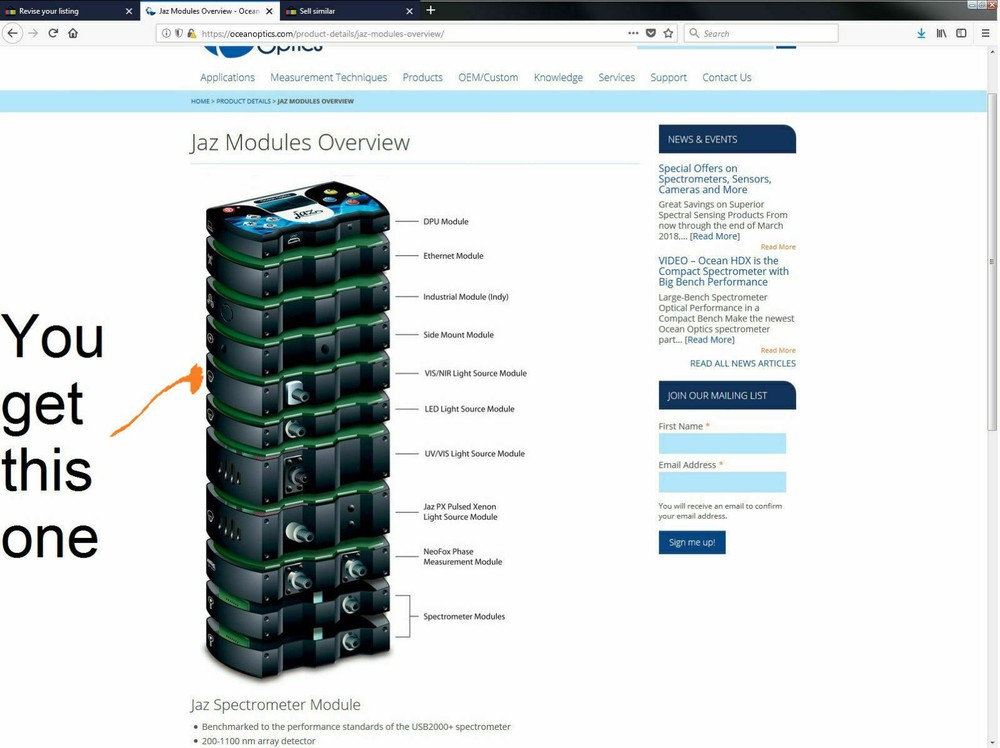Close the Jaz Modules Overview tab
This screenshot has height=748, width=1000.
269,11
